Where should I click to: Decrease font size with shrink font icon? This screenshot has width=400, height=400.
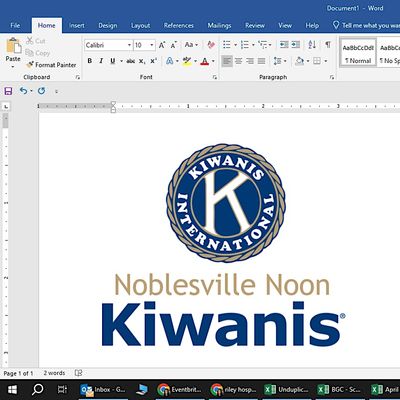point(173,45)
